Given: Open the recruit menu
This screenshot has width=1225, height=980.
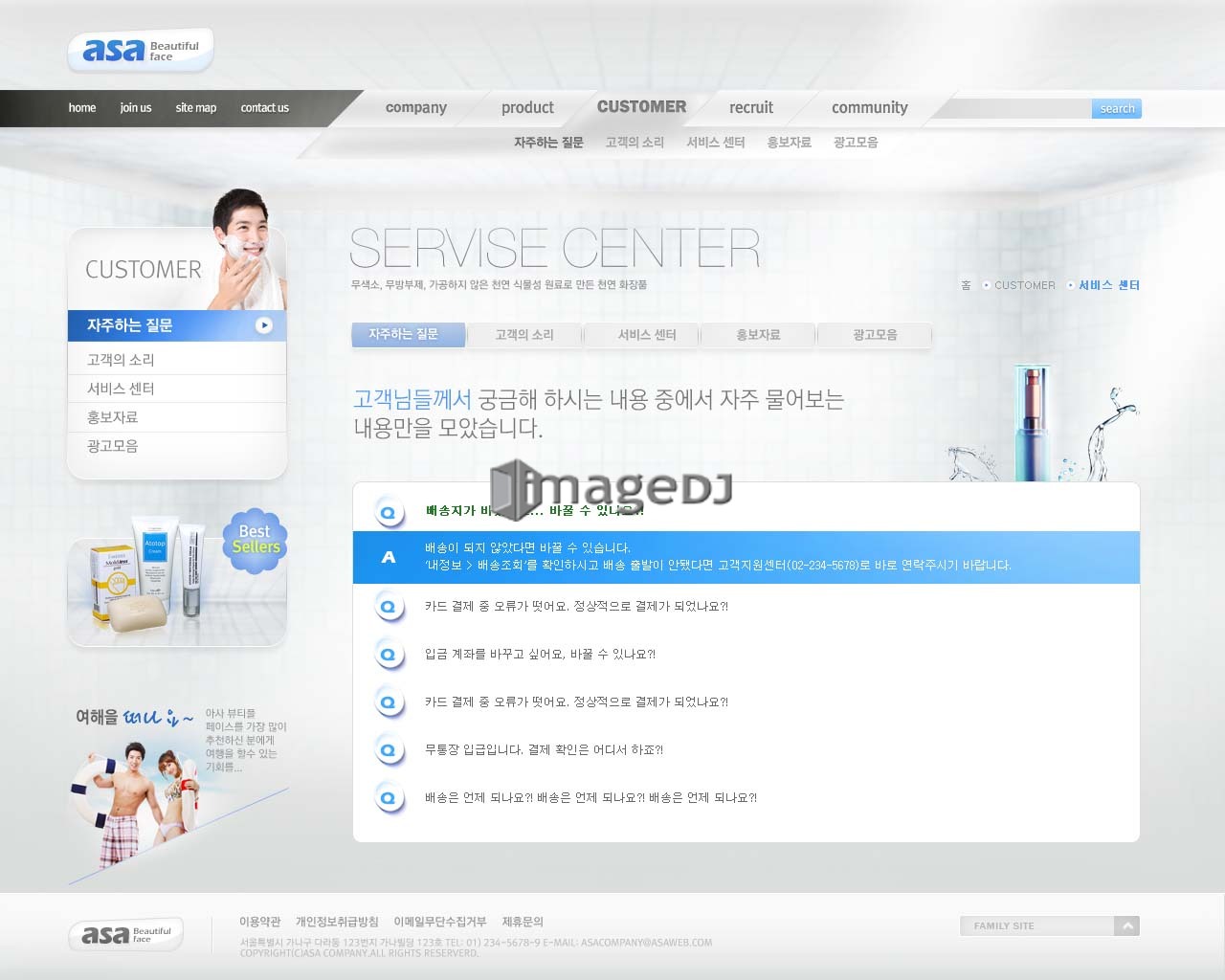Looking at the screenshot, I should (x=751, y=107).
